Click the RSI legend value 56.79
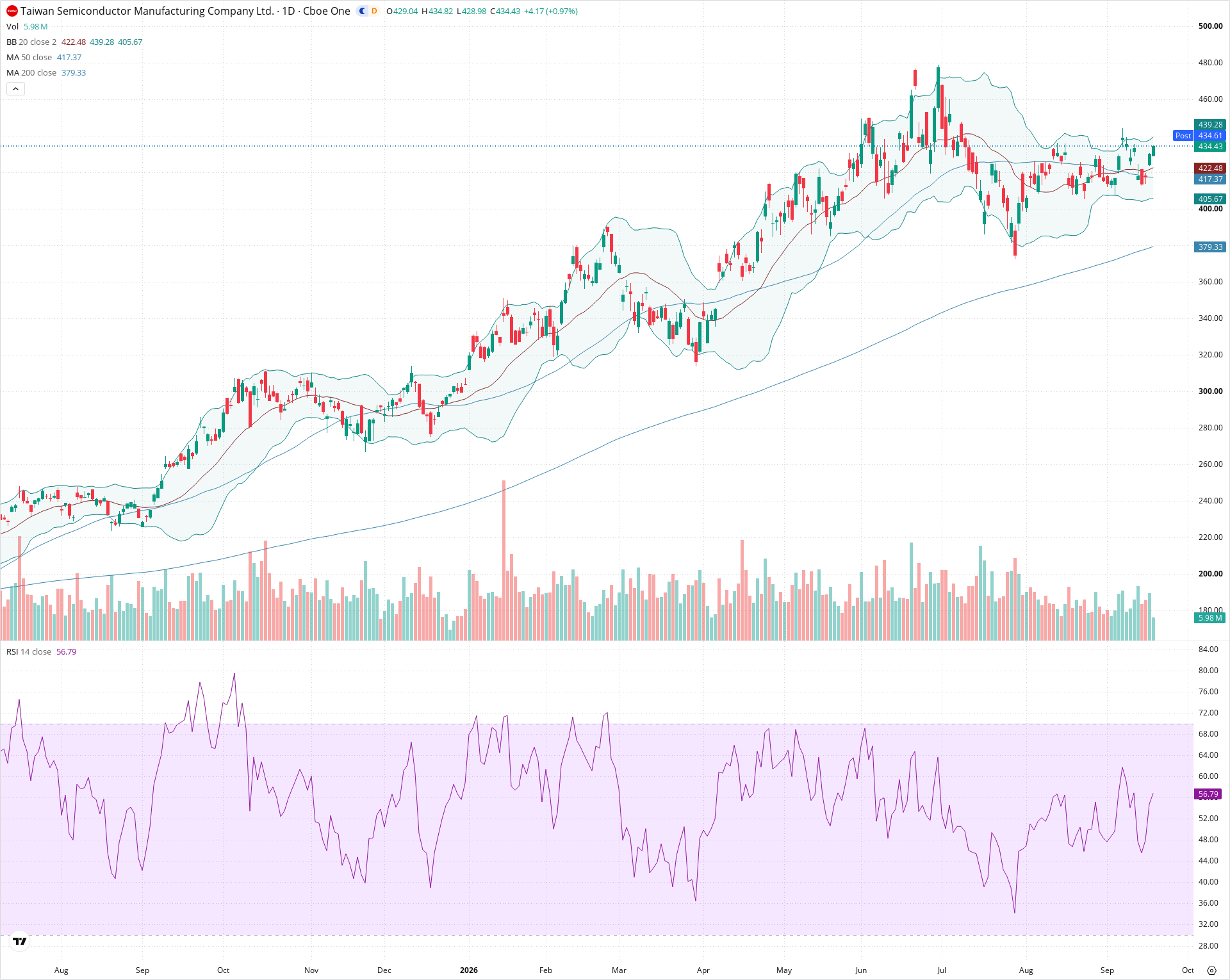 point(67,651)
